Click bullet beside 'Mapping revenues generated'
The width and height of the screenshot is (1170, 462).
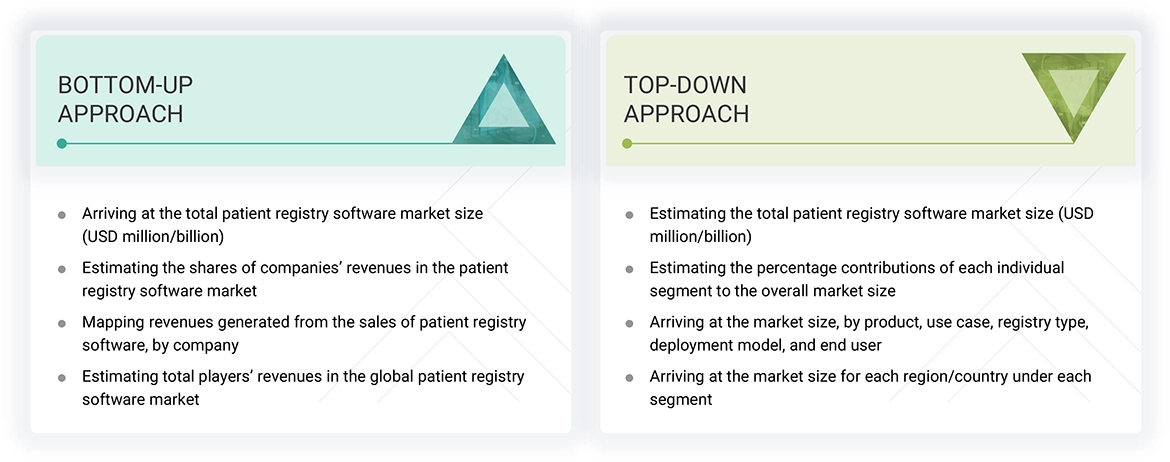point(62,323)
